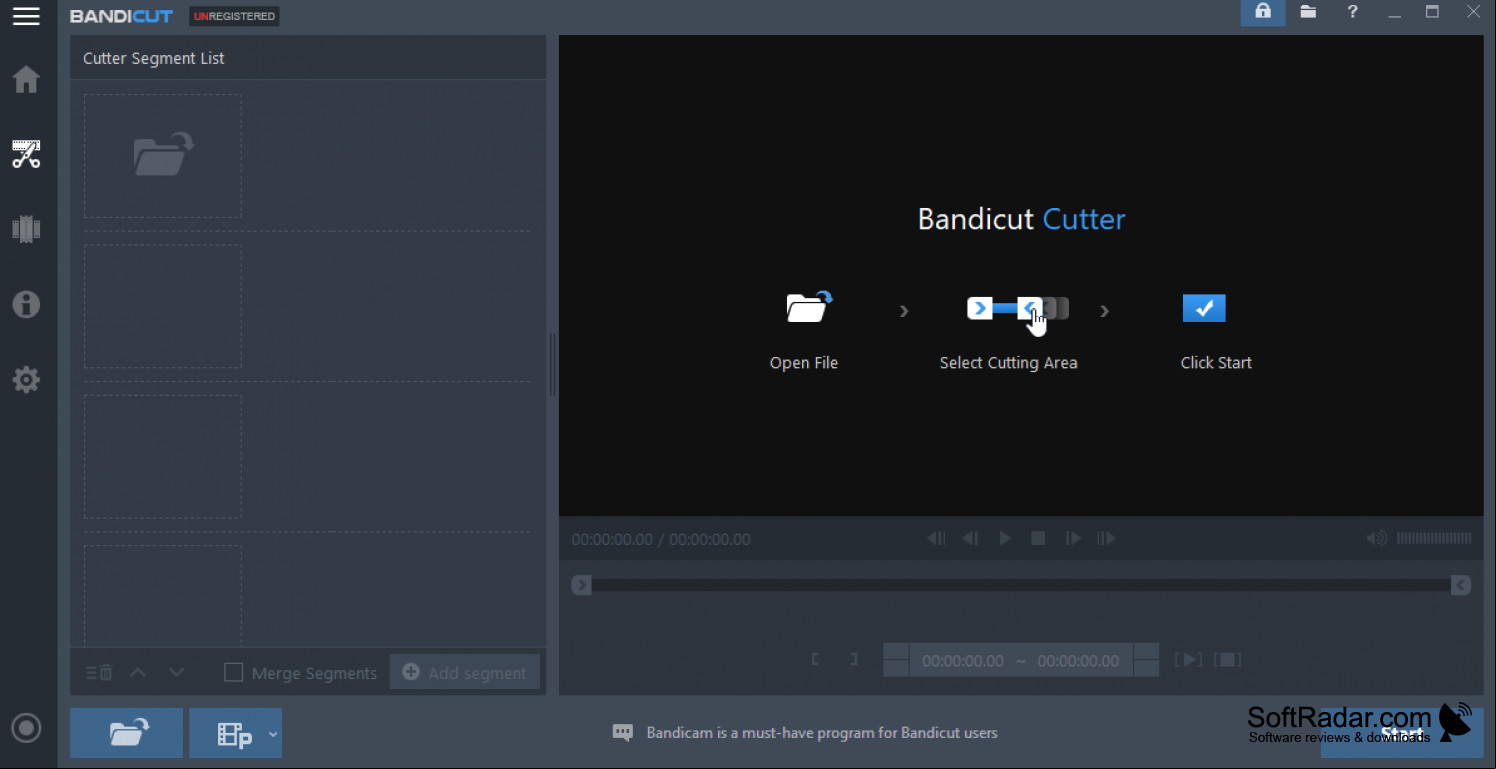Open the Settings gear in sidebar
The height and width of the screenshot is (769, 1496).
point(26,379)
